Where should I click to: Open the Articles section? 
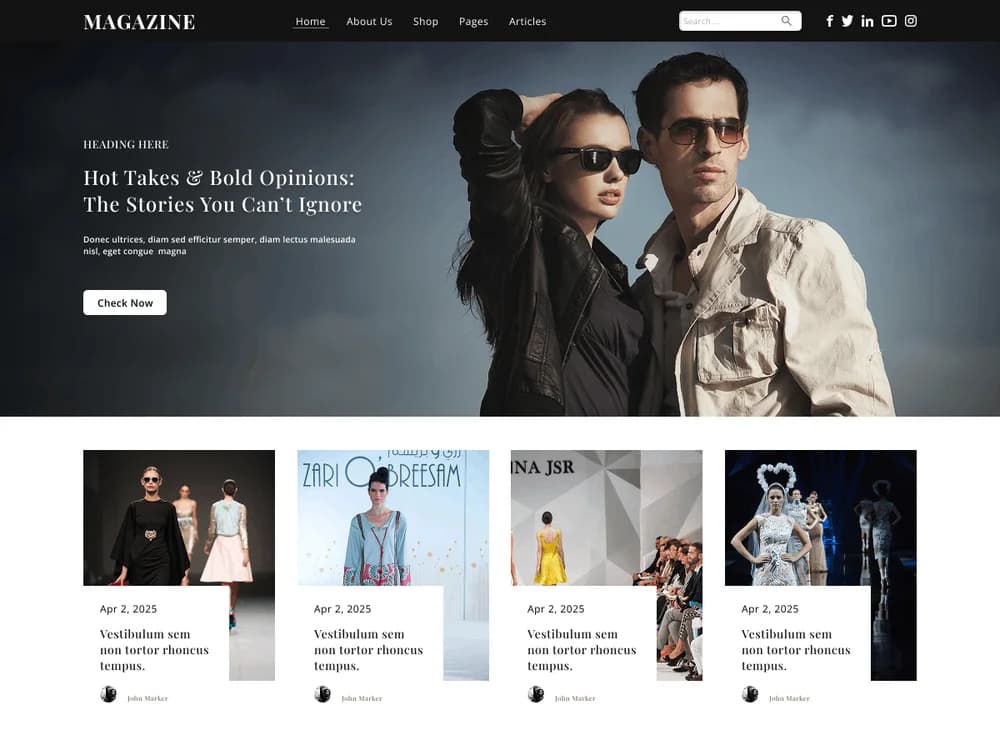point(527,21)
